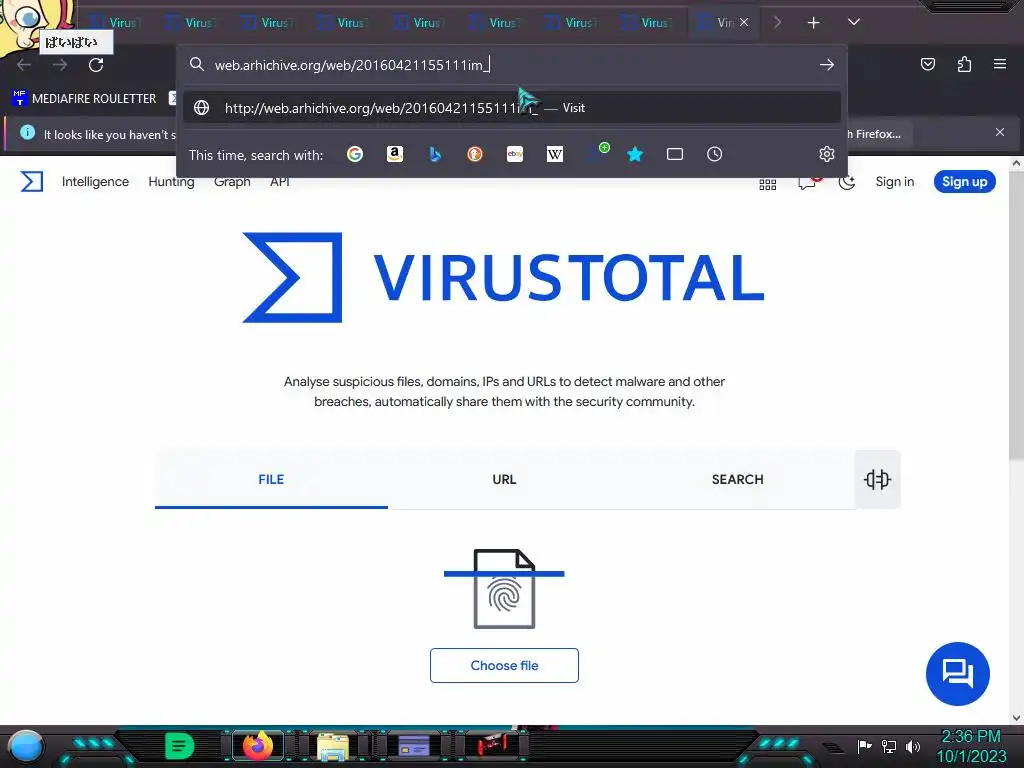Click the Firefox taskbar icon
The height and width of the screenshot is (768, 1024).
[x=258, y=745]
